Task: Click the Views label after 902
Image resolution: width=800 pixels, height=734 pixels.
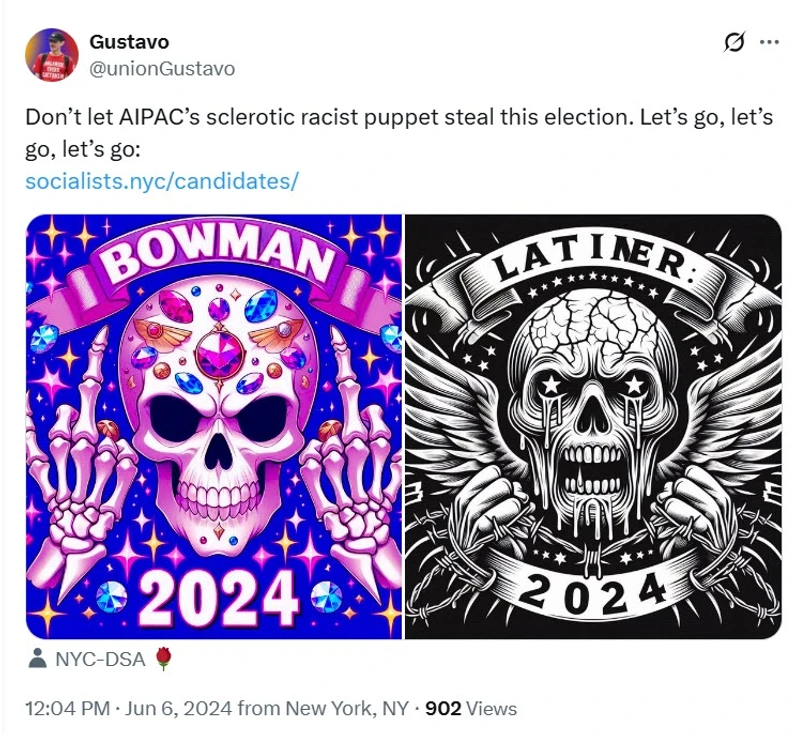Action: pos(491,709)
